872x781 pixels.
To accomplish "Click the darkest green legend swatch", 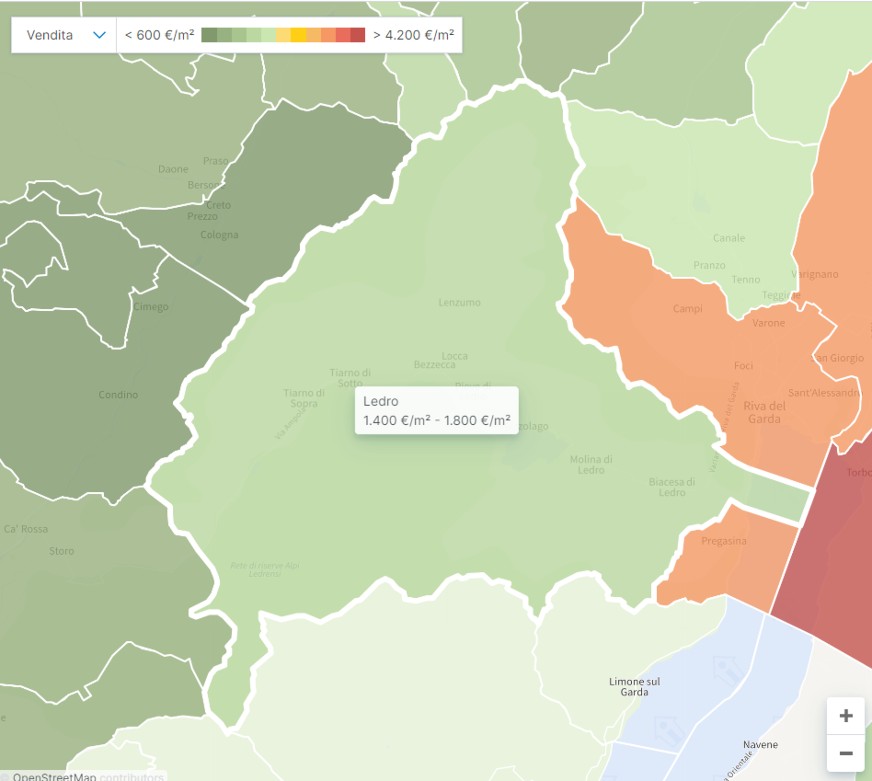I will point(209,35).
